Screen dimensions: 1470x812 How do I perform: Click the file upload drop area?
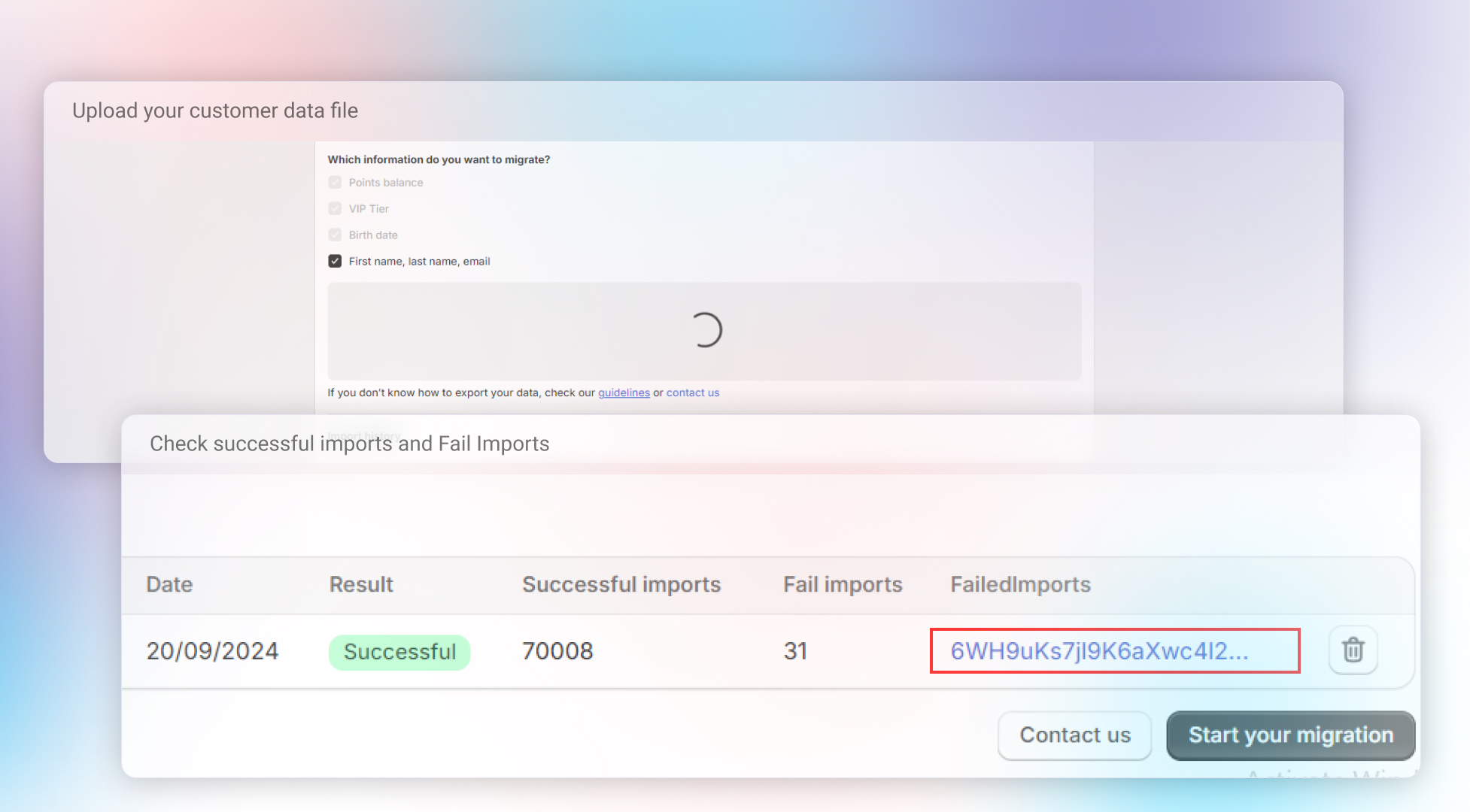[x=527, y=331]
